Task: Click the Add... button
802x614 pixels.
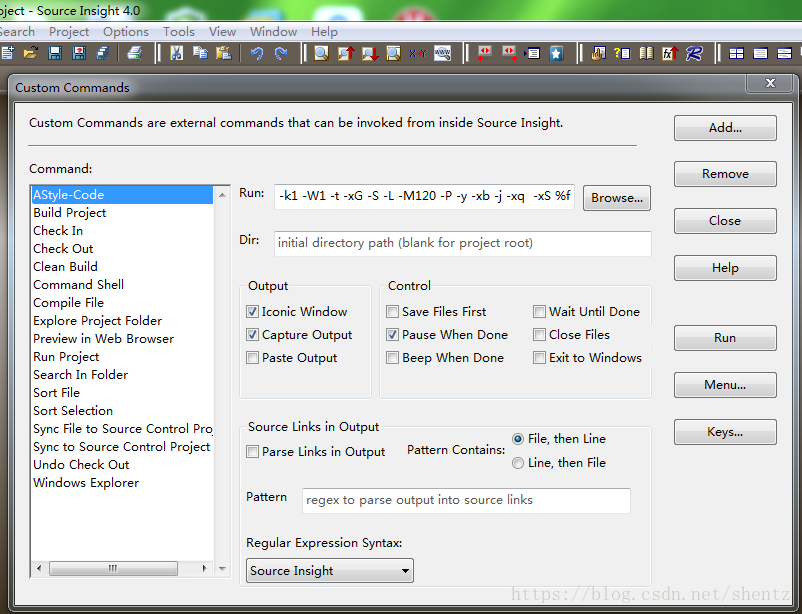Action: click(x=725, y=128)
